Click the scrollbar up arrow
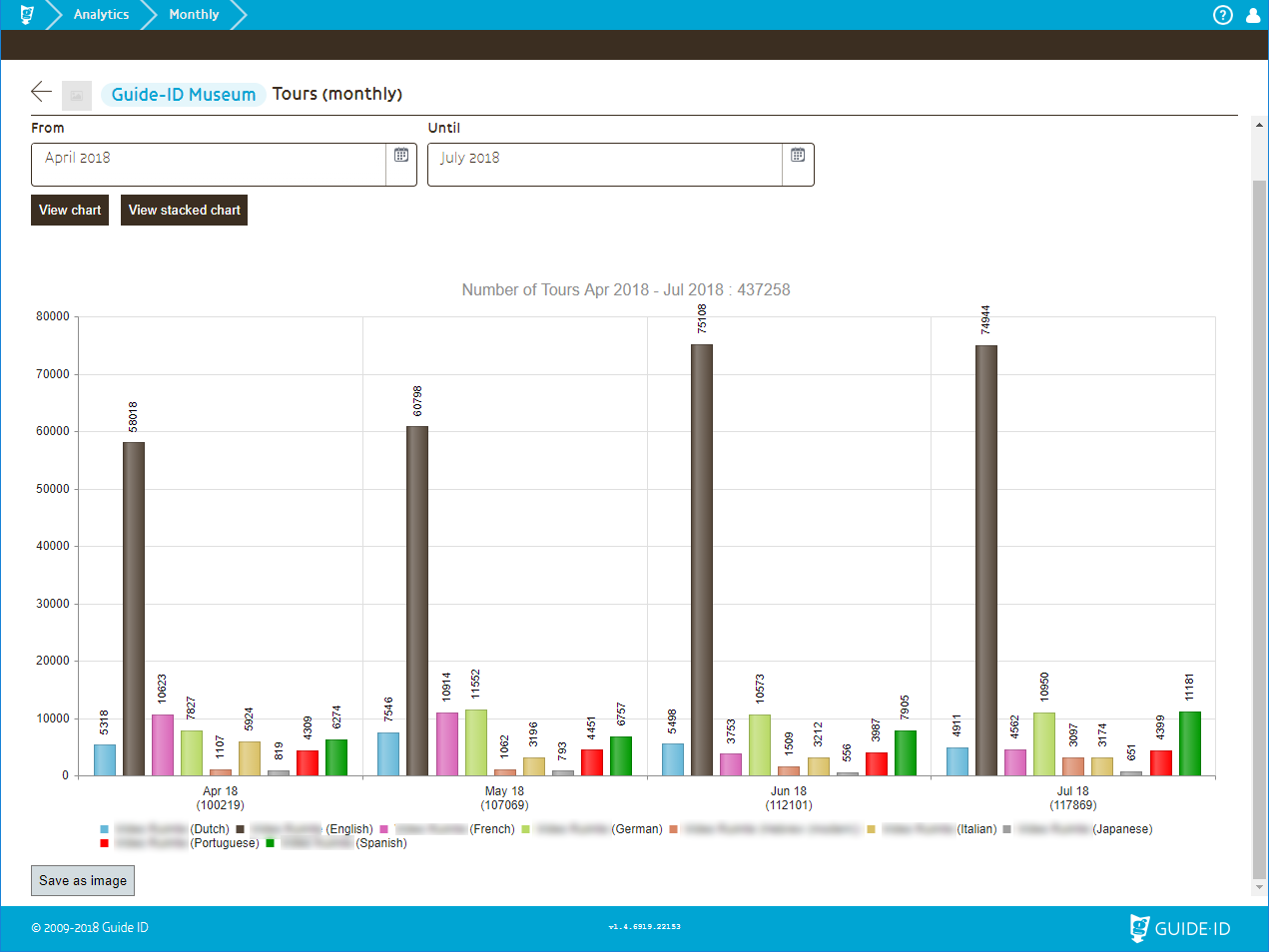 pyautogui.click(x=1259, y=123)
